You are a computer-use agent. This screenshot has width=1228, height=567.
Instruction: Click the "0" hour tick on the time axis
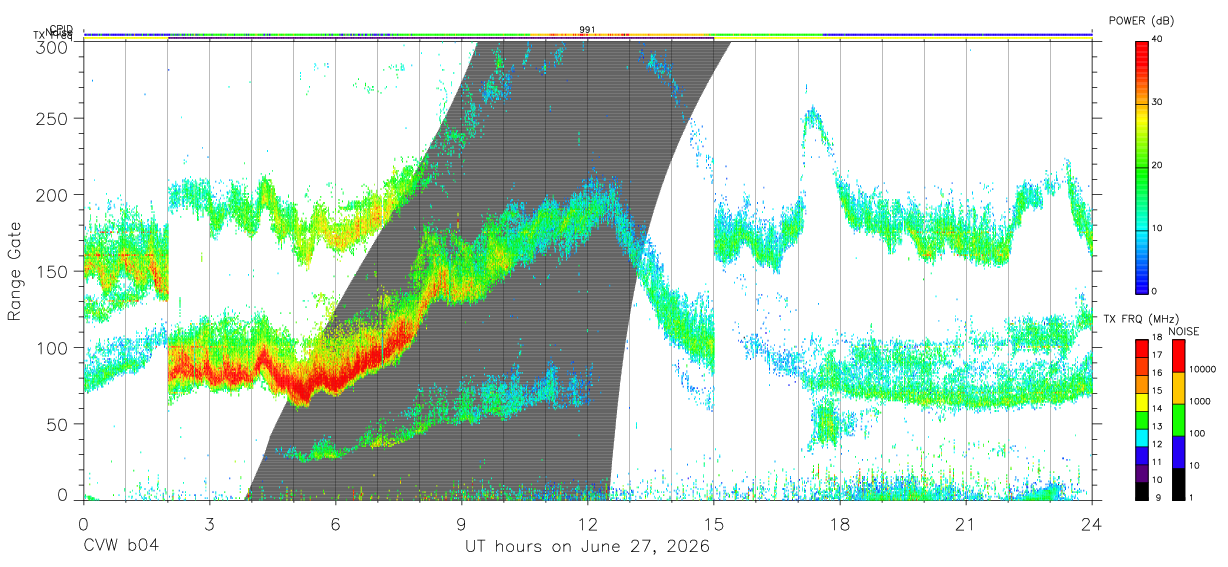coord(83,524)
